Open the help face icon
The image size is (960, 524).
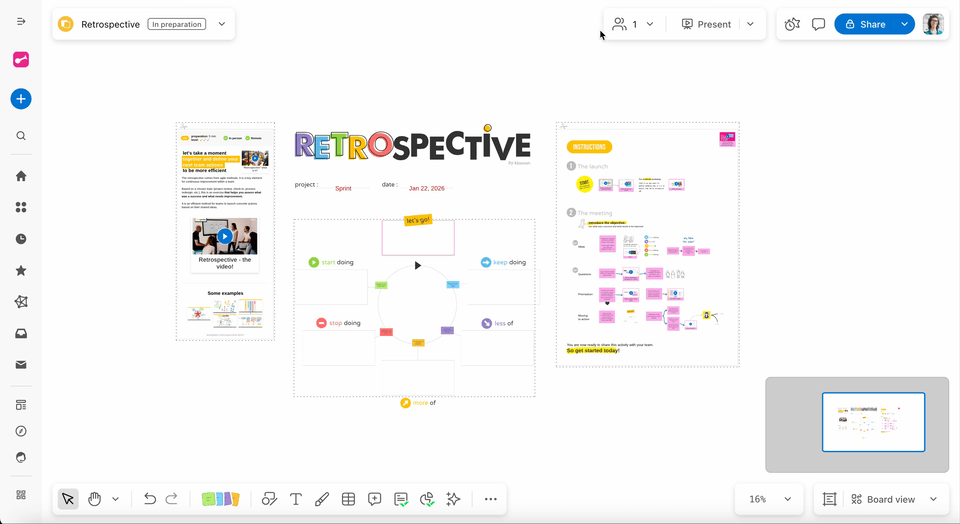[x=21, y=458]
